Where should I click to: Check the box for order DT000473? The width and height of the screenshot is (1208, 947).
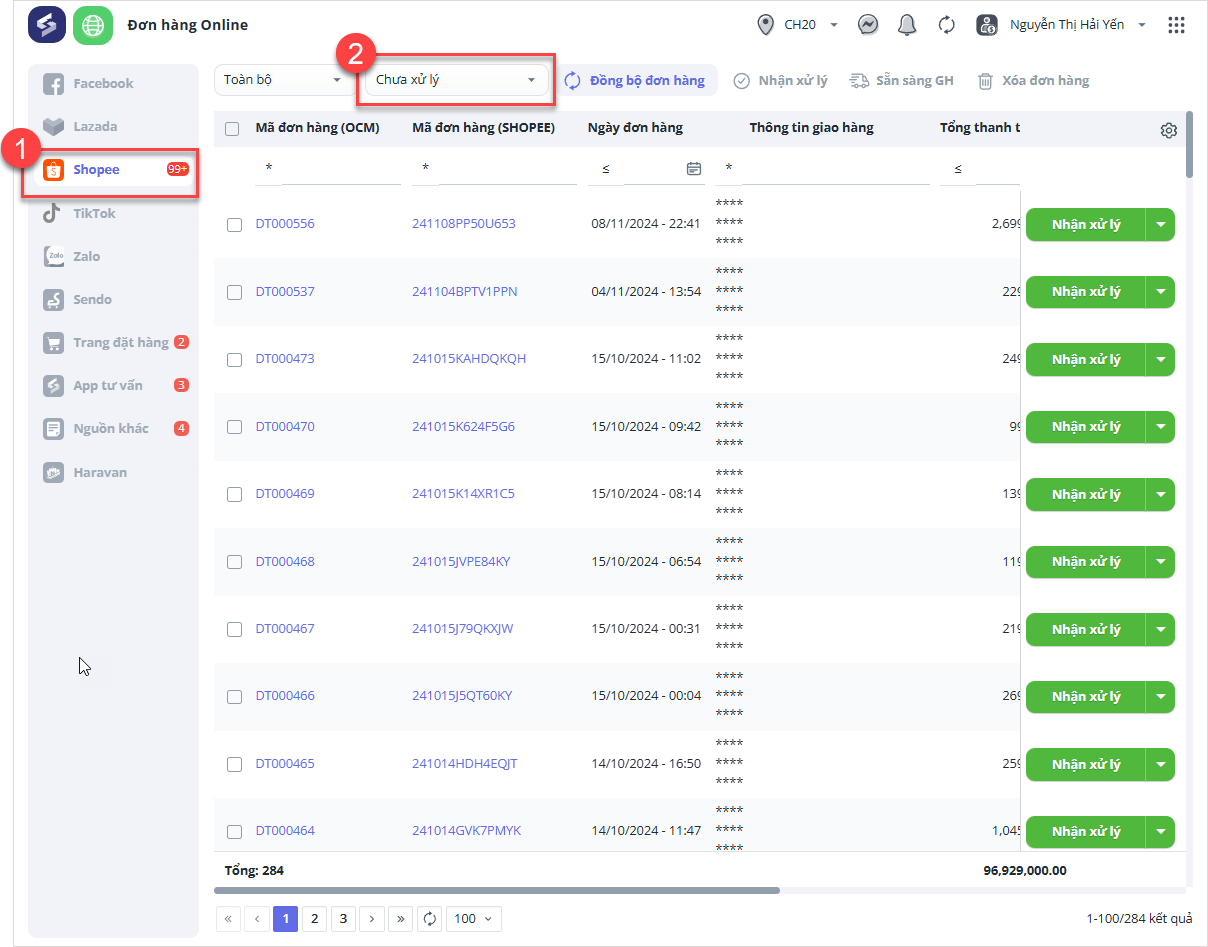coord(234,359)
